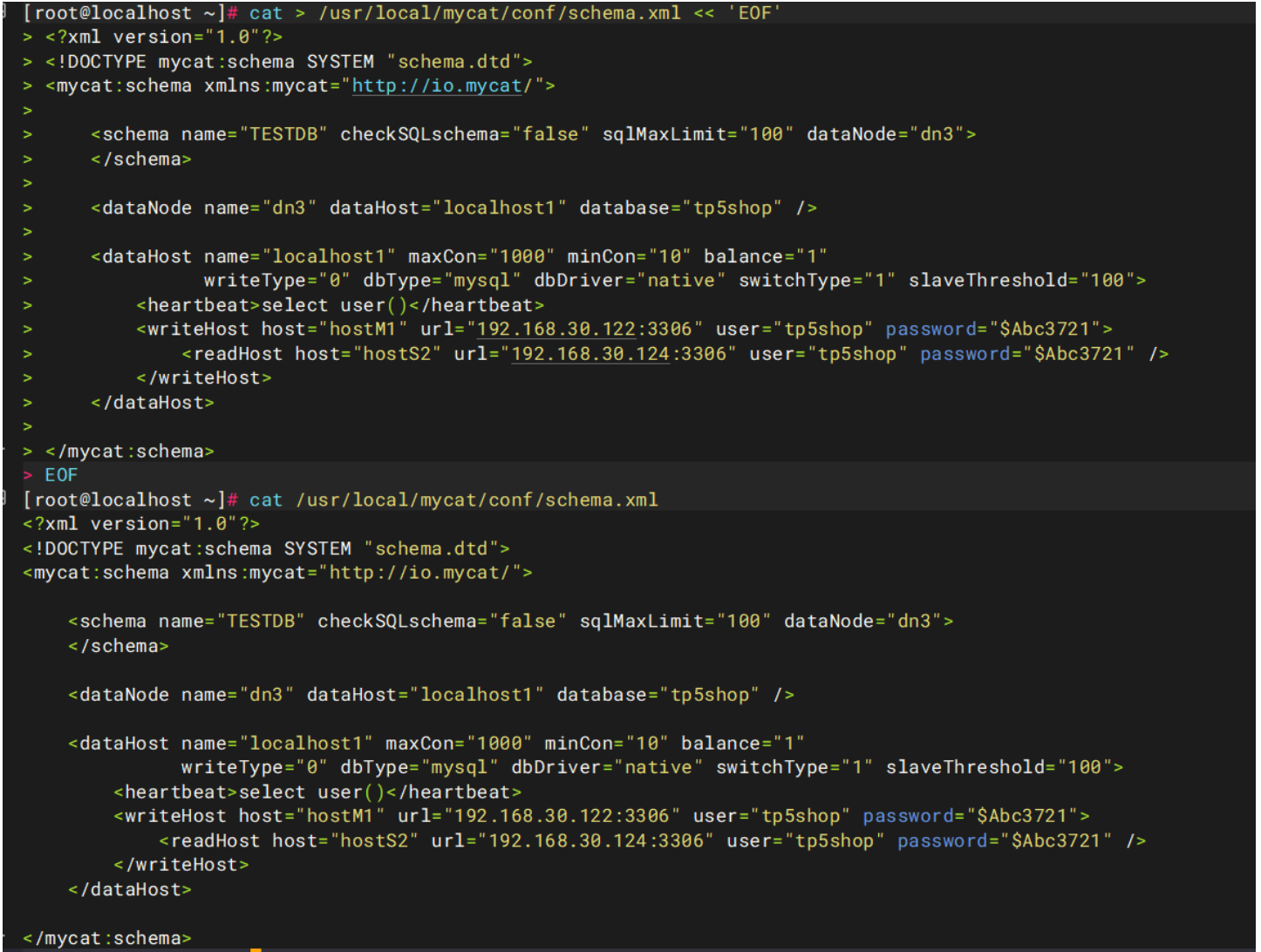Click the closing </mycat:schema> tag in printed output
This screenshot has width=1261, height=952.
tap(107, 938)
